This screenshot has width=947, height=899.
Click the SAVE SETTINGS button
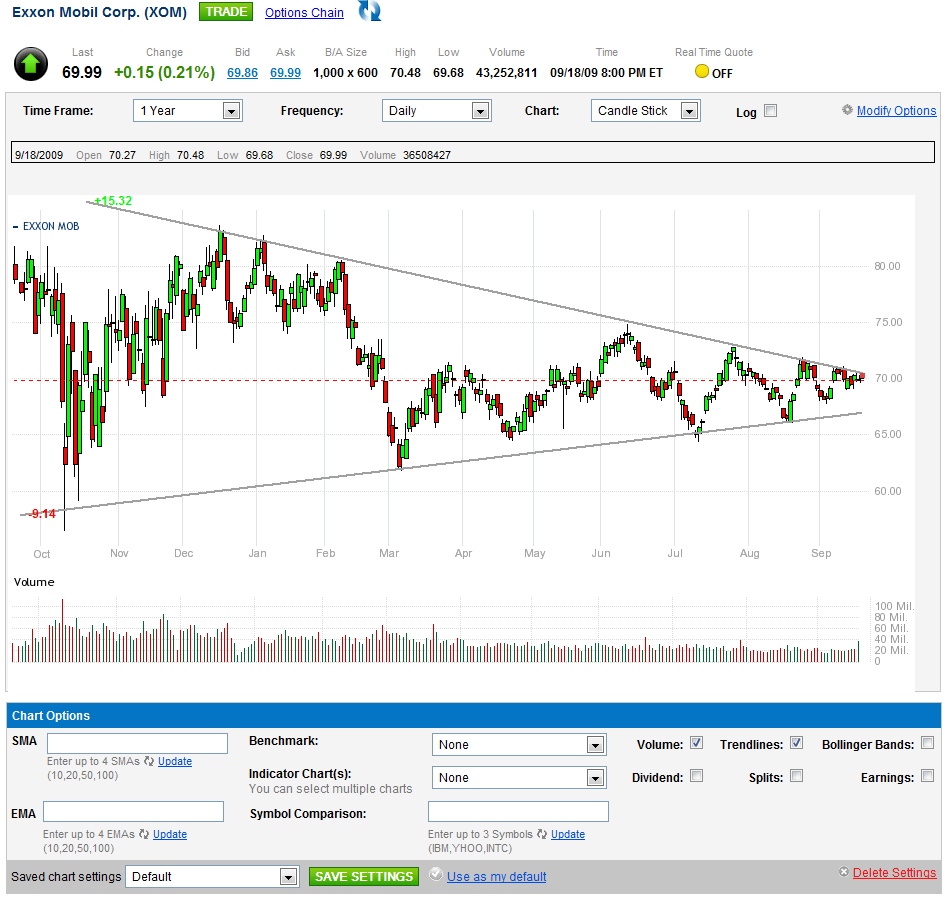coord(364,877)
